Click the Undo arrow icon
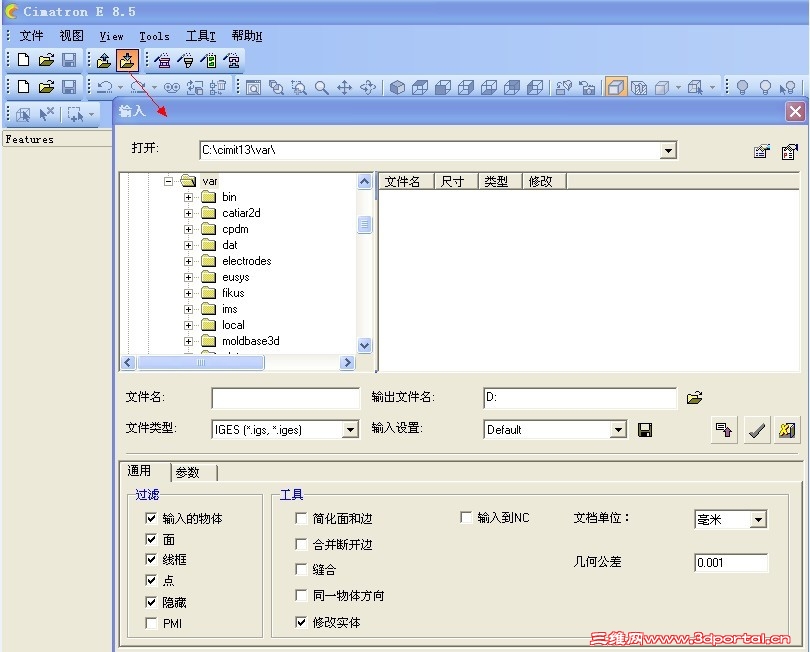 pyautogui.click(x=105, y=87)
